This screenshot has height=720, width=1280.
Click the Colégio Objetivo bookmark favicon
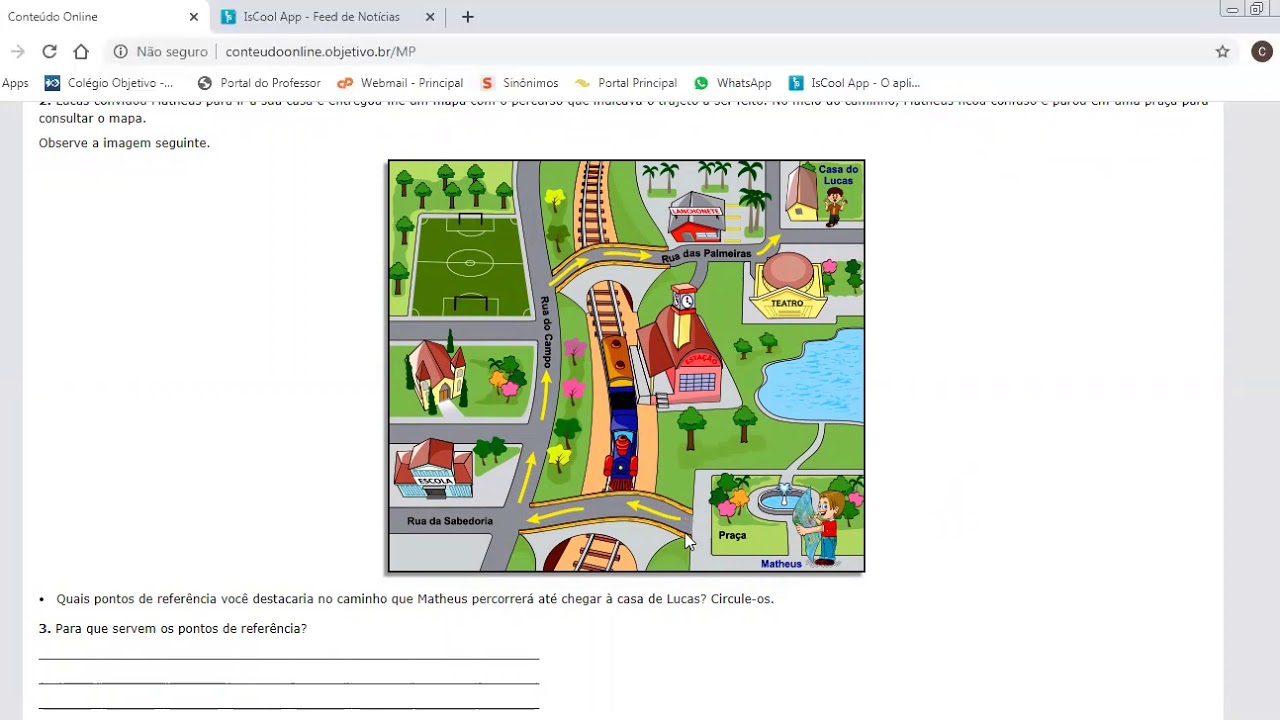[52, 83]
